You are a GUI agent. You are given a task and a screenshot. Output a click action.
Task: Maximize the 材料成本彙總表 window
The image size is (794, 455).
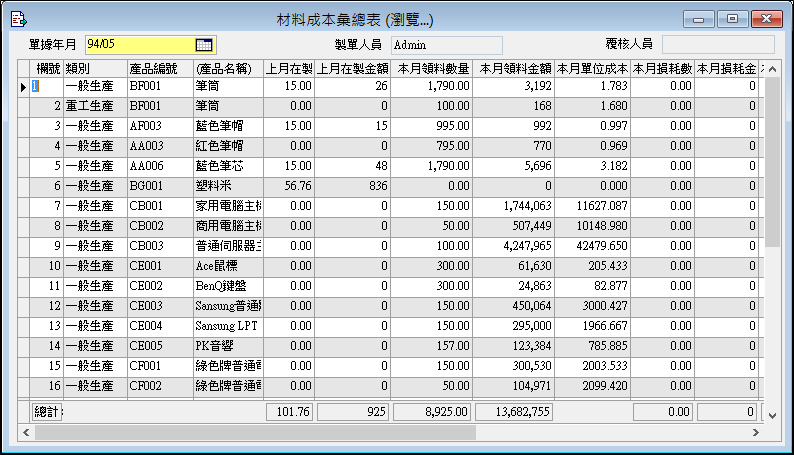[x=732, y=19]
